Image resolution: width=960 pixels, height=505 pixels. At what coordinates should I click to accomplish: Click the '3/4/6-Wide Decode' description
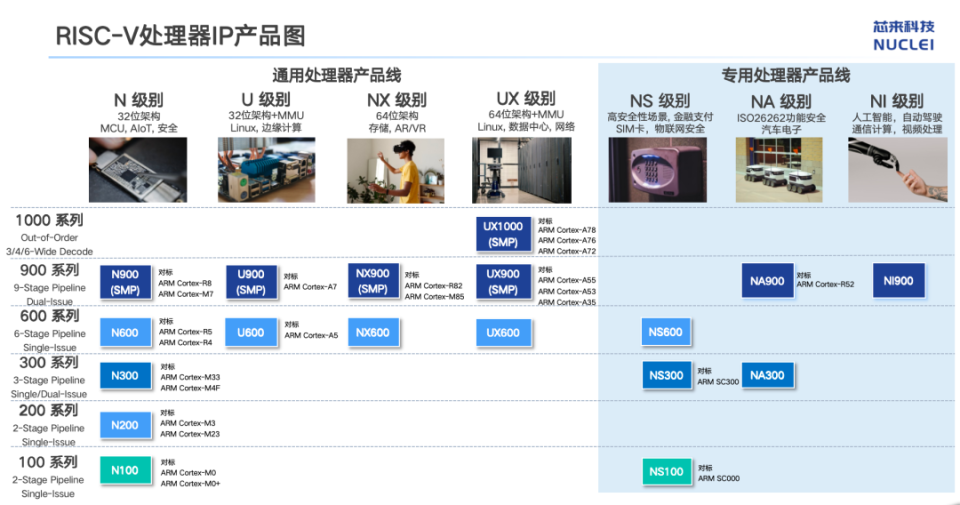point(50,252)
